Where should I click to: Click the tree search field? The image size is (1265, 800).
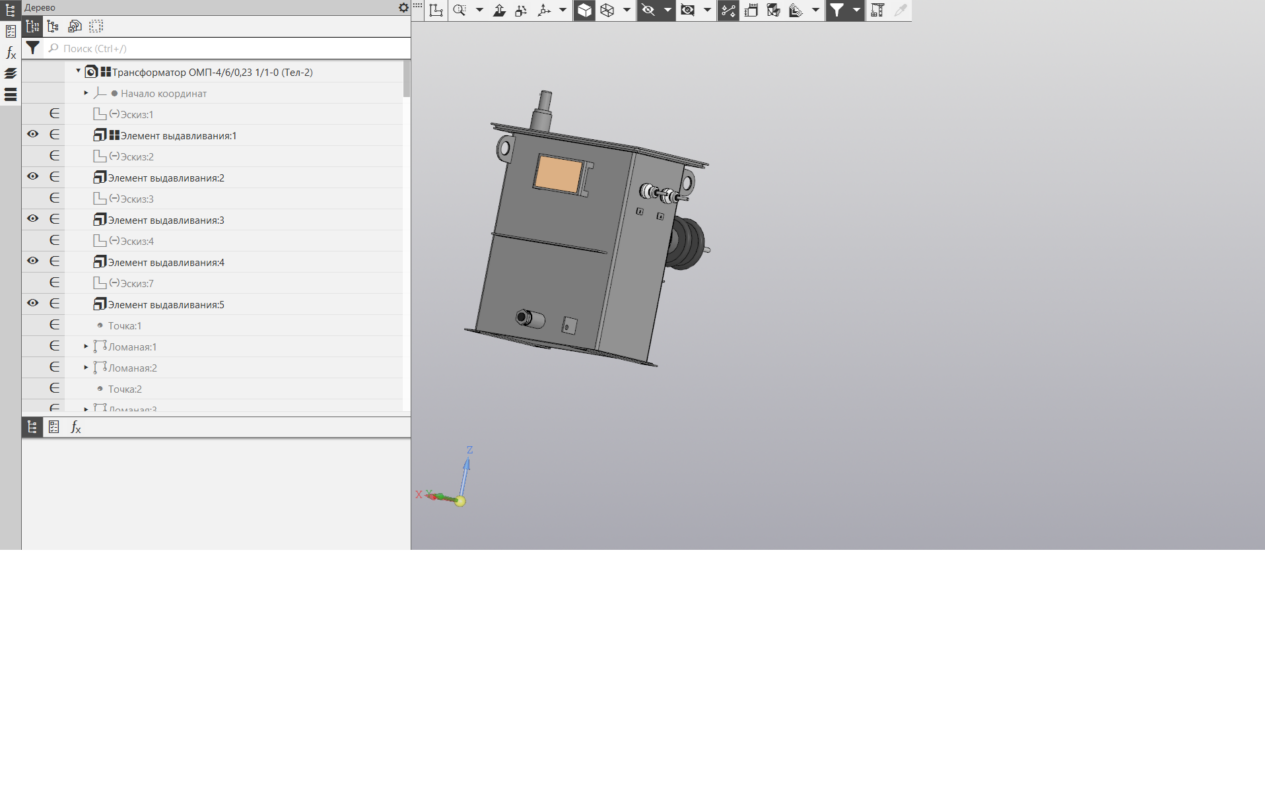point(228,48)
